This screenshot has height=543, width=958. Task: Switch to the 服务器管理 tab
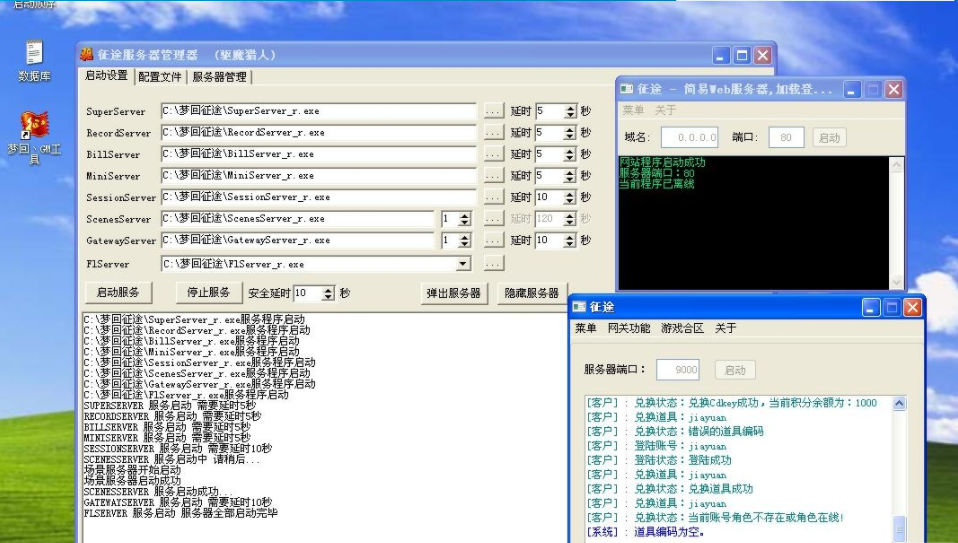pyautogui.click(x=219, y=77)
